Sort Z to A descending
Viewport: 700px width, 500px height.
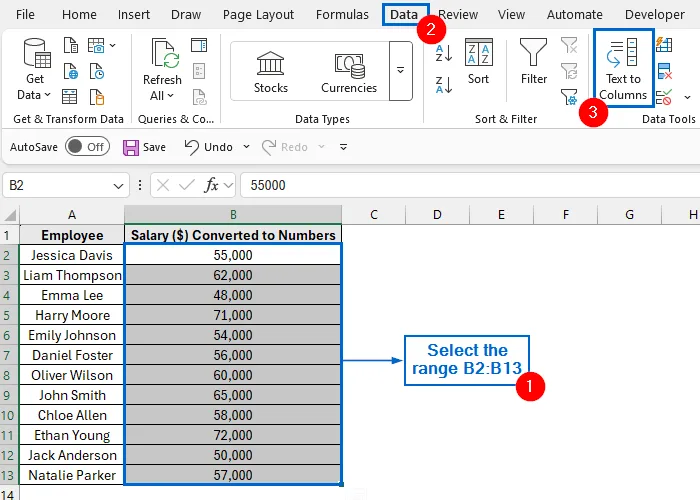(x=444, y=85)
